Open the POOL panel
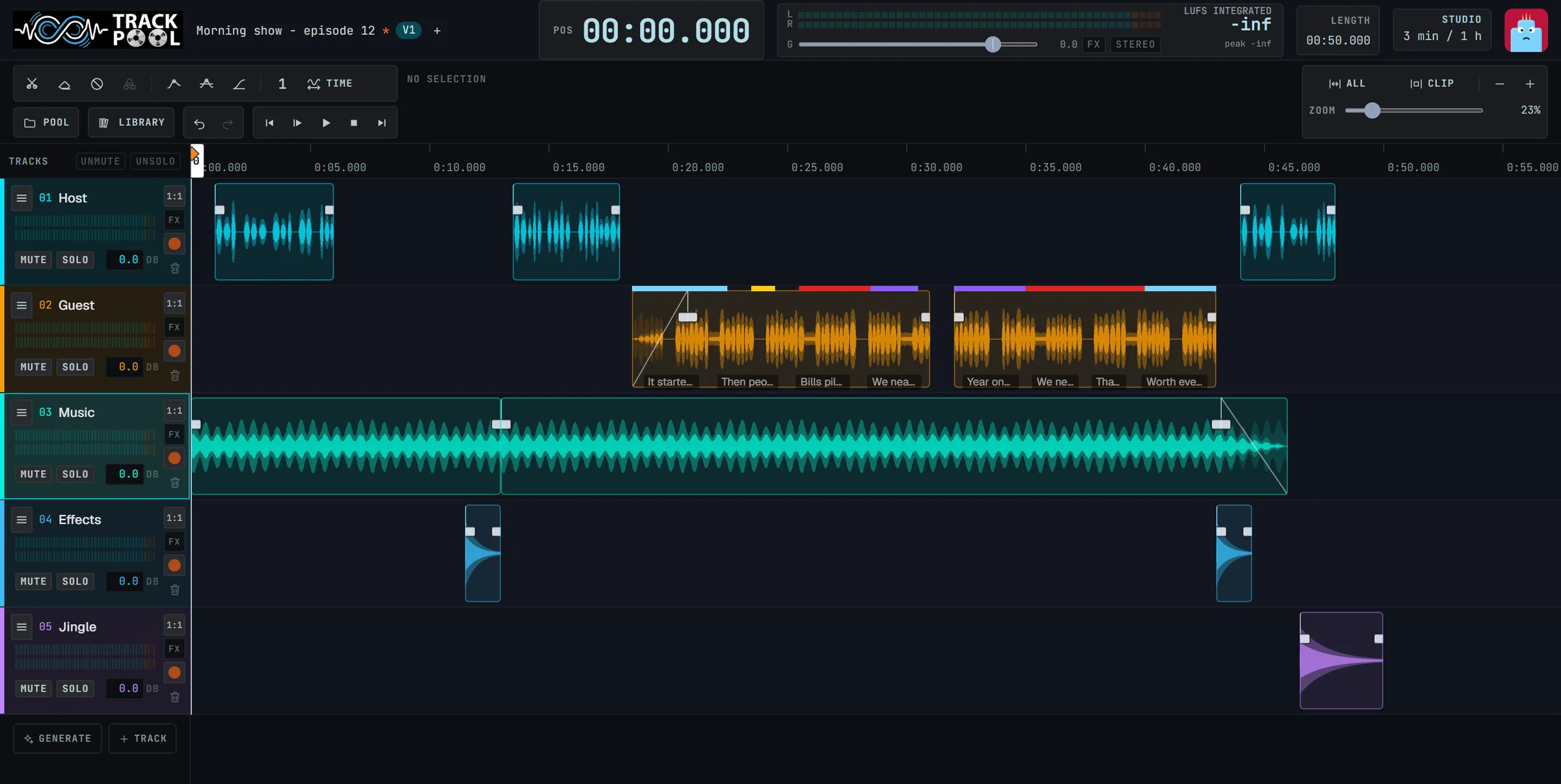 point(46,122)
